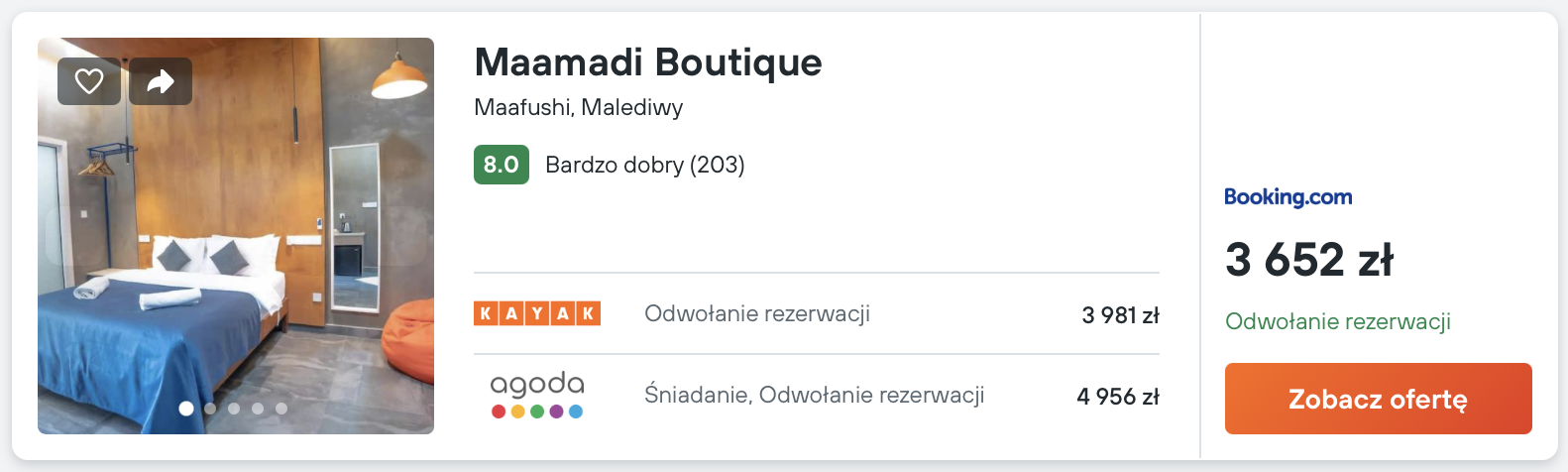Image resolution: width=1568 pixels, height=472 pixels.
Task: Select the first carousel dot on photo
Action: coord(186,409)
